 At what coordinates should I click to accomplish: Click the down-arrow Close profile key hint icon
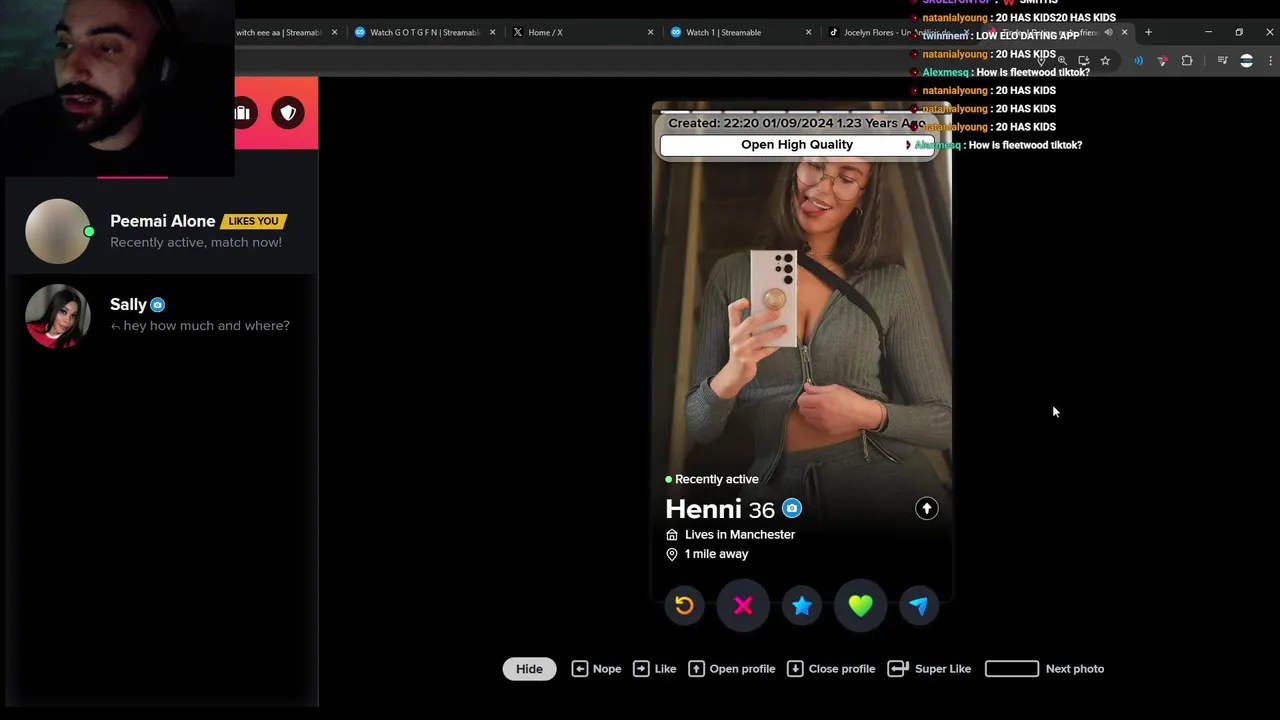[795, 669]
